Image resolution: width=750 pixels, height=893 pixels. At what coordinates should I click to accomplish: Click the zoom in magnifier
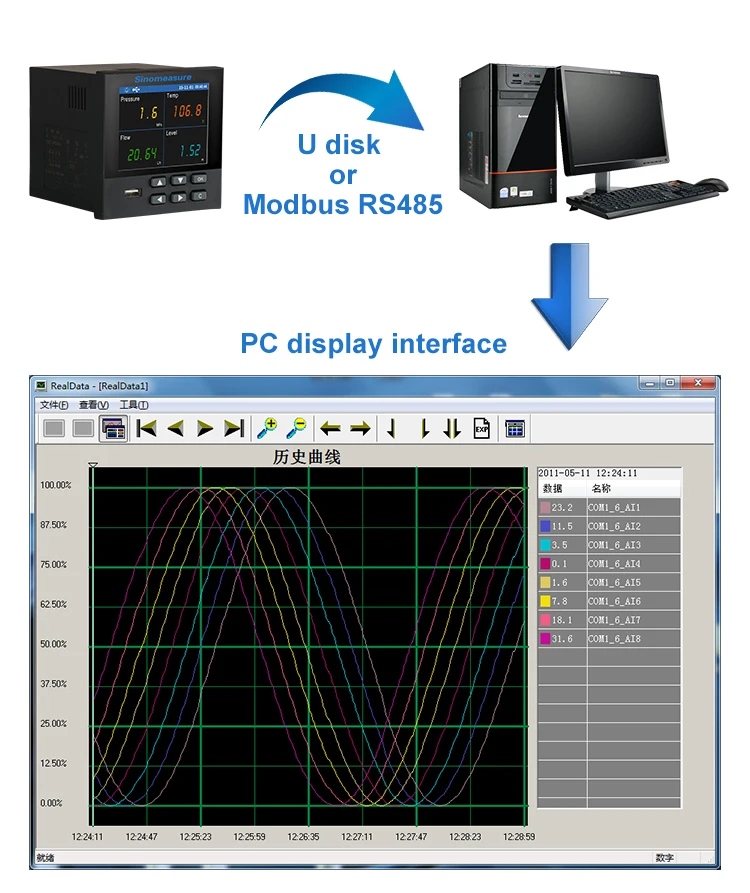267,428
